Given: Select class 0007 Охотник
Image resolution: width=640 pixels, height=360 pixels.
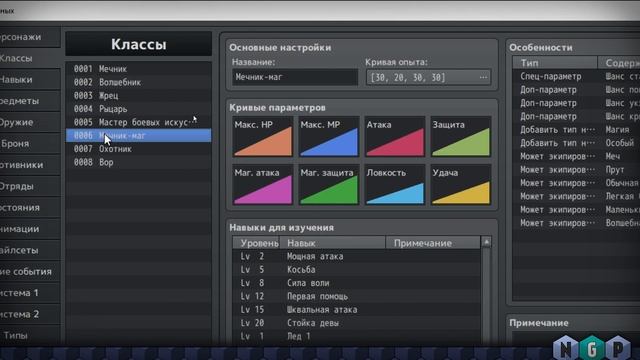Looking at the screenshot, I should (138, 149).
